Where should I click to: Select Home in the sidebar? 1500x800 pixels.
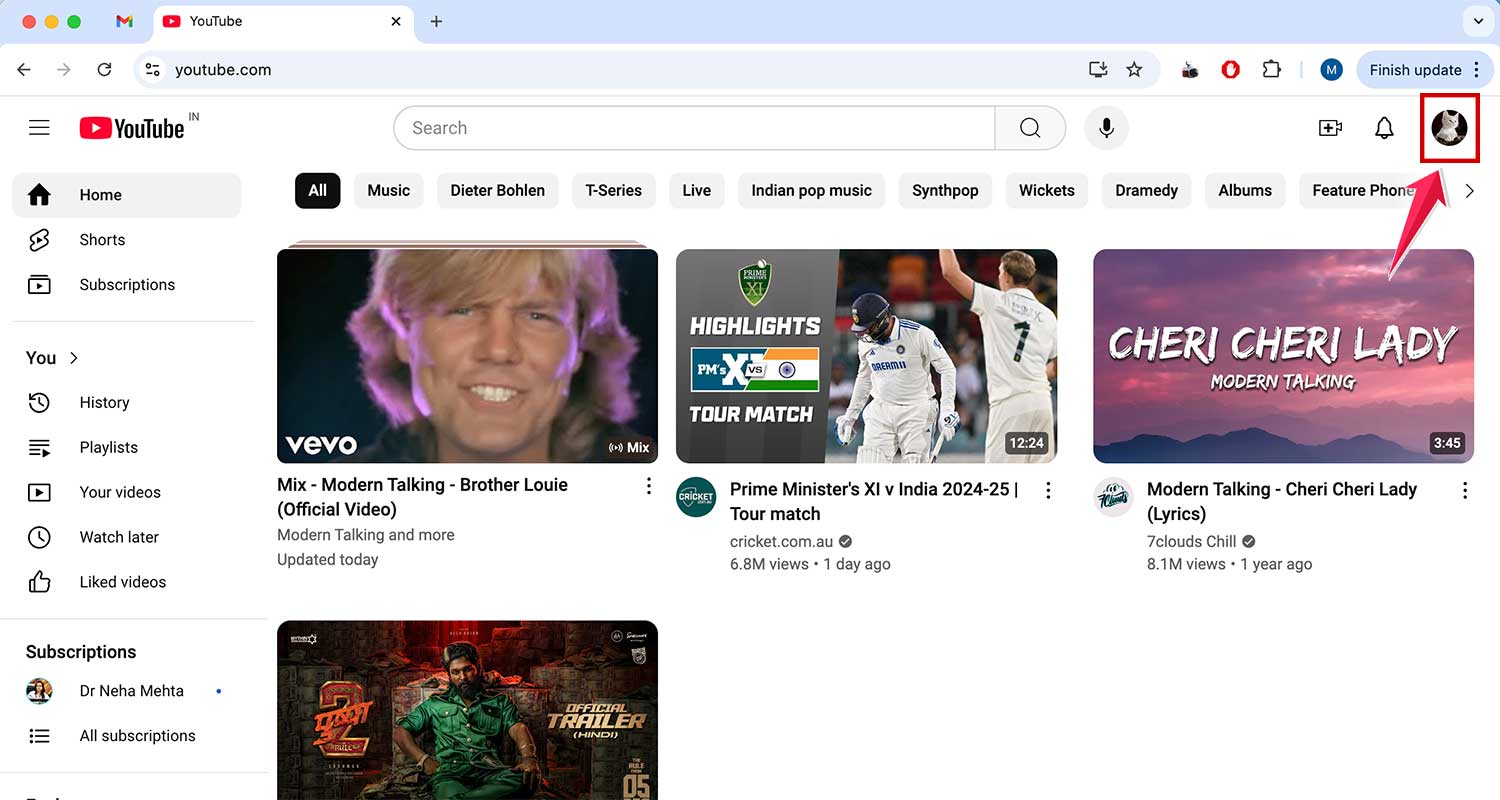[x=100, y=195]
